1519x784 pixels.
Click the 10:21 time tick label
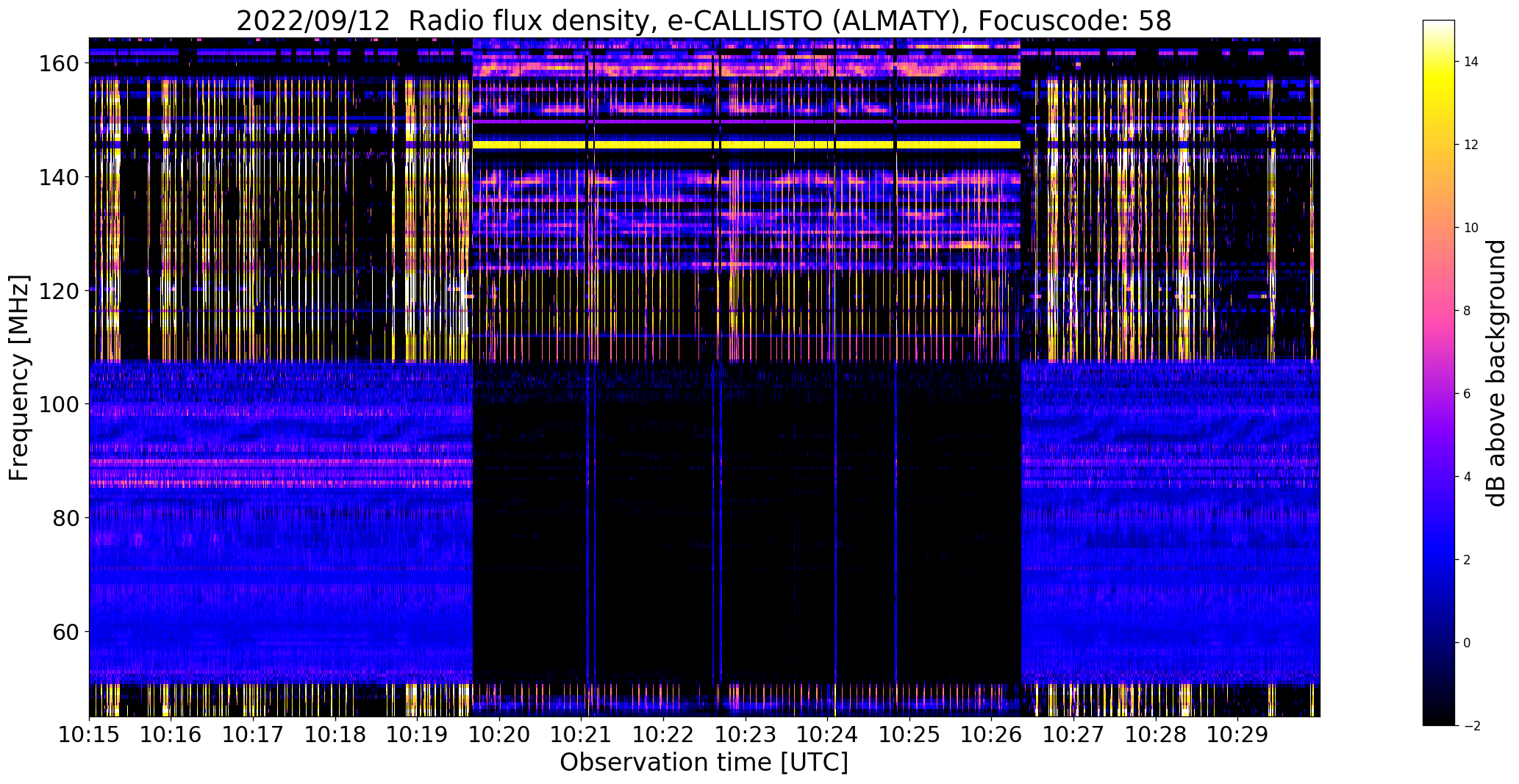(x=582, y=733)
